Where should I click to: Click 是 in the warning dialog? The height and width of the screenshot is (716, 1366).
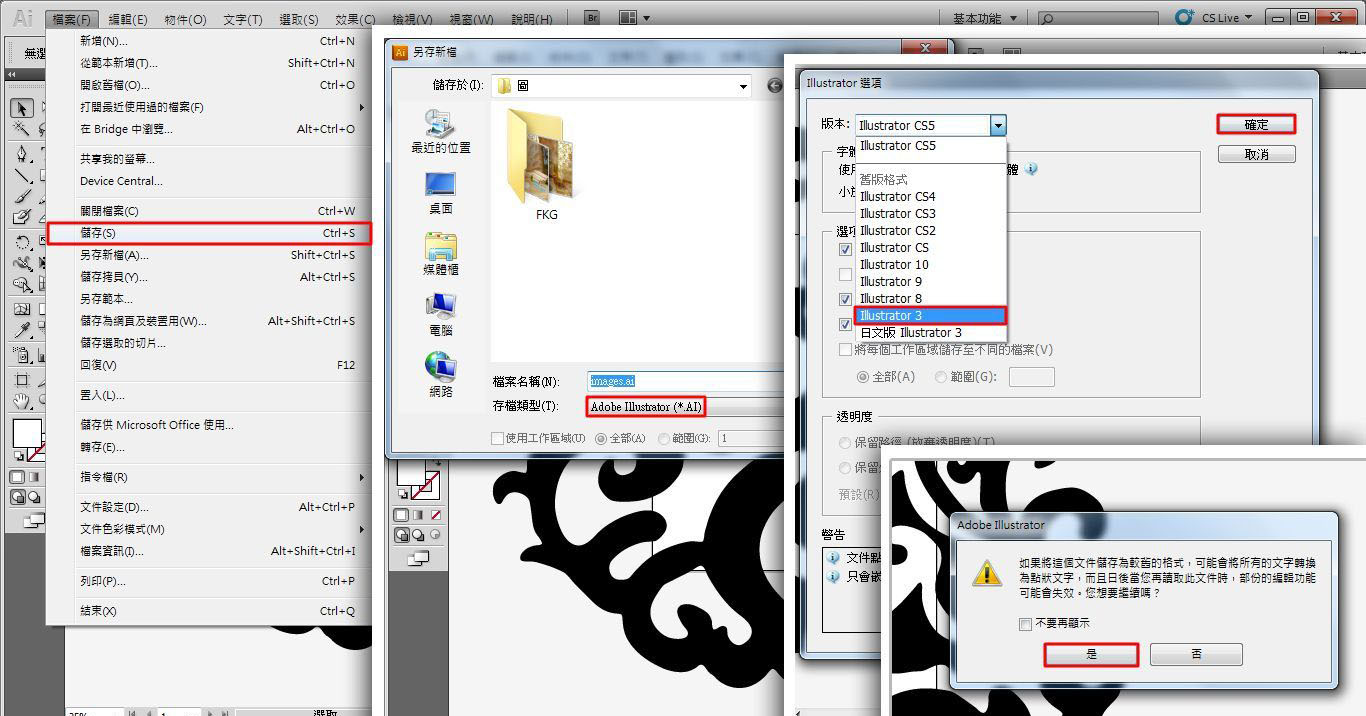1091,654
